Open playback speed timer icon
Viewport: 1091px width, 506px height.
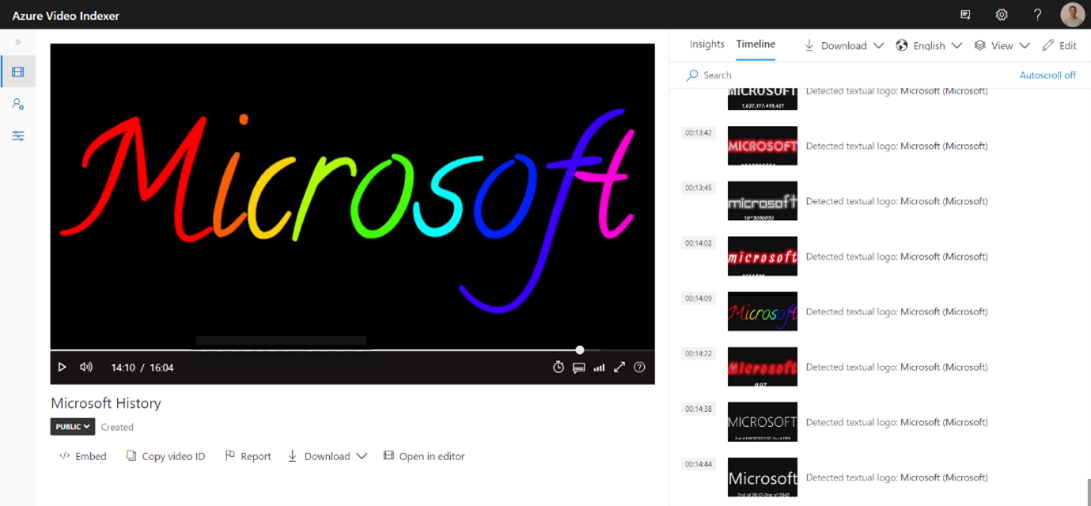coord(558,367)
